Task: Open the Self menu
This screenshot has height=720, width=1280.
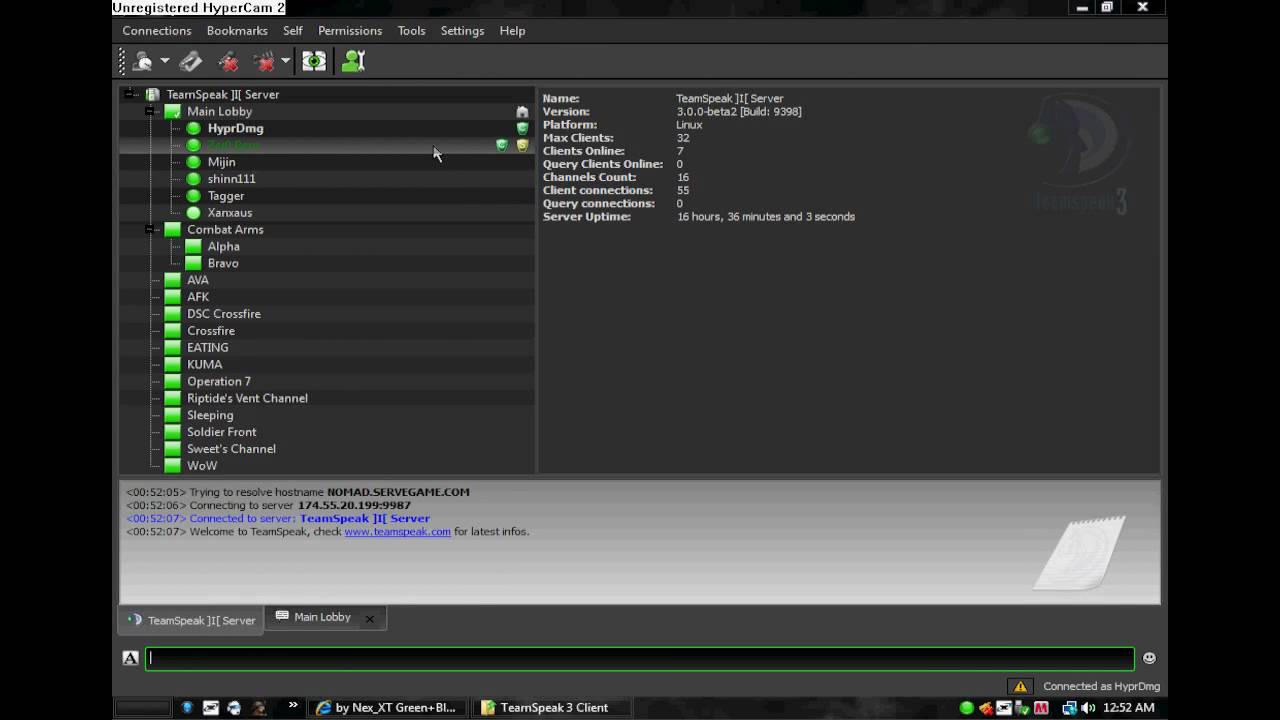Action: [x=293, y=31]
